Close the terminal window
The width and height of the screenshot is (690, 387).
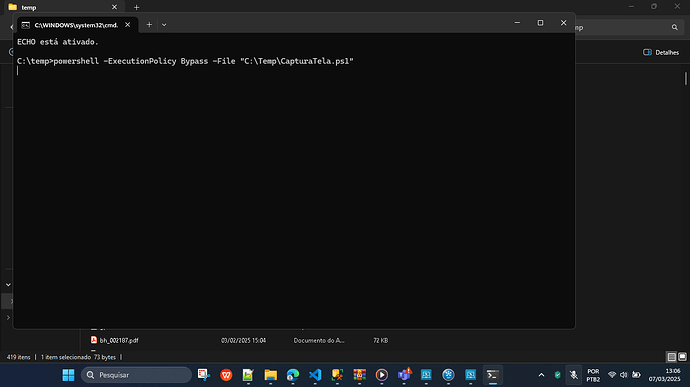[564, 23]
